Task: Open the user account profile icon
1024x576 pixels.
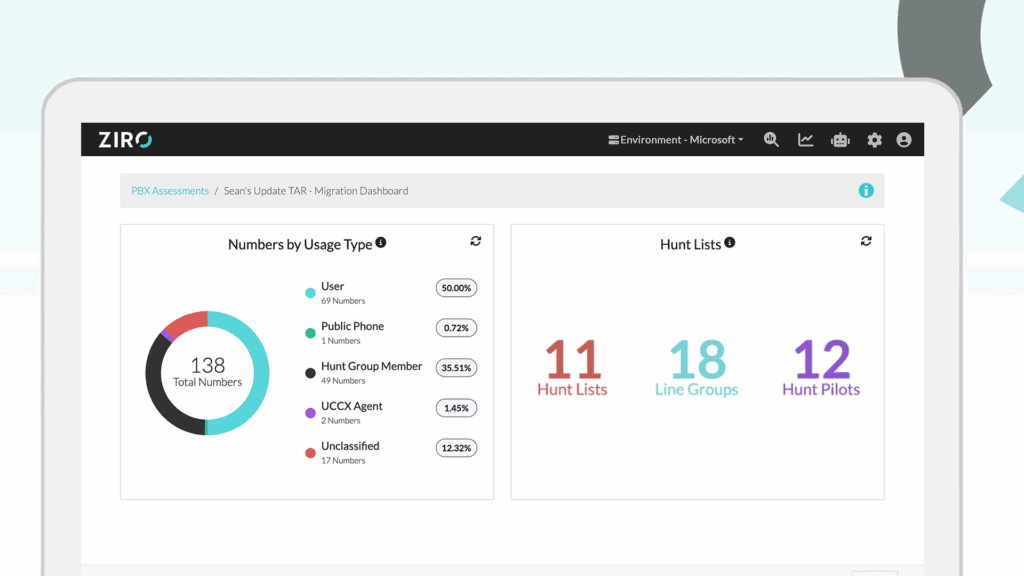Action: click(x=904, y=140)
